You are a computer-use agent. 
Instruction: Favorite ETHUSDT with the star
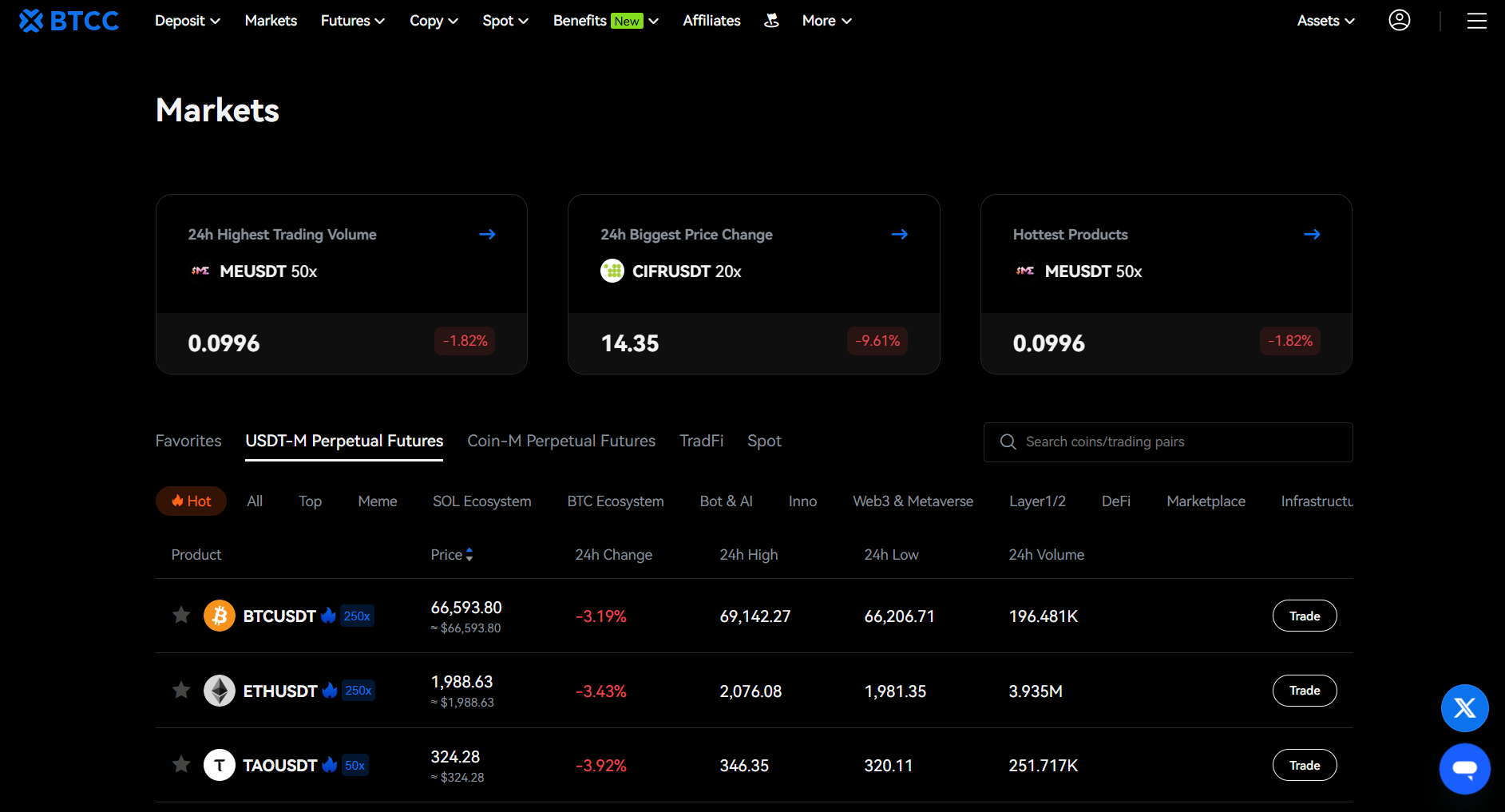click(x=181, y=690)
